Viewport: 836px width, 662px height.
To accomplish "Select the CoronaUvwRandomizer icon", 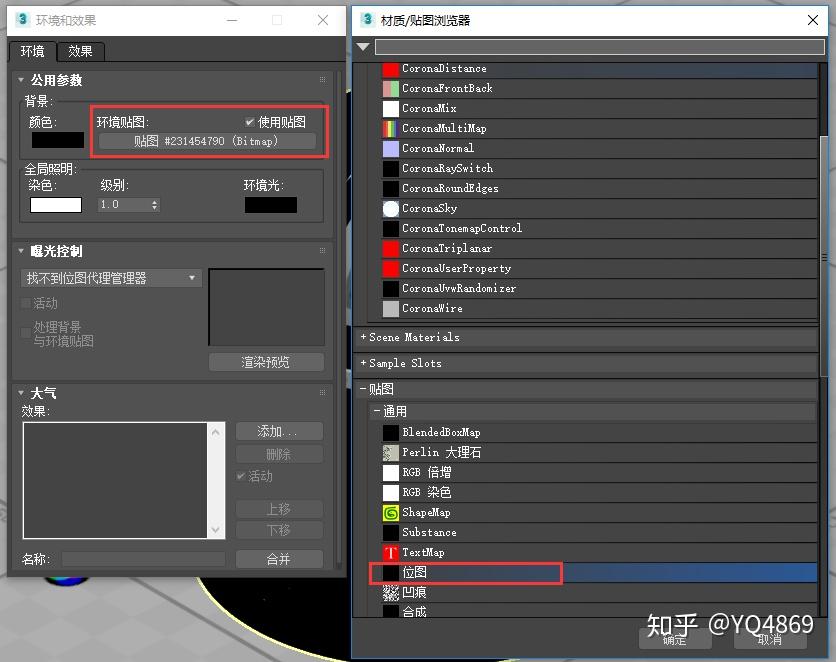I will pyautogui.click(x=391, y=288).
